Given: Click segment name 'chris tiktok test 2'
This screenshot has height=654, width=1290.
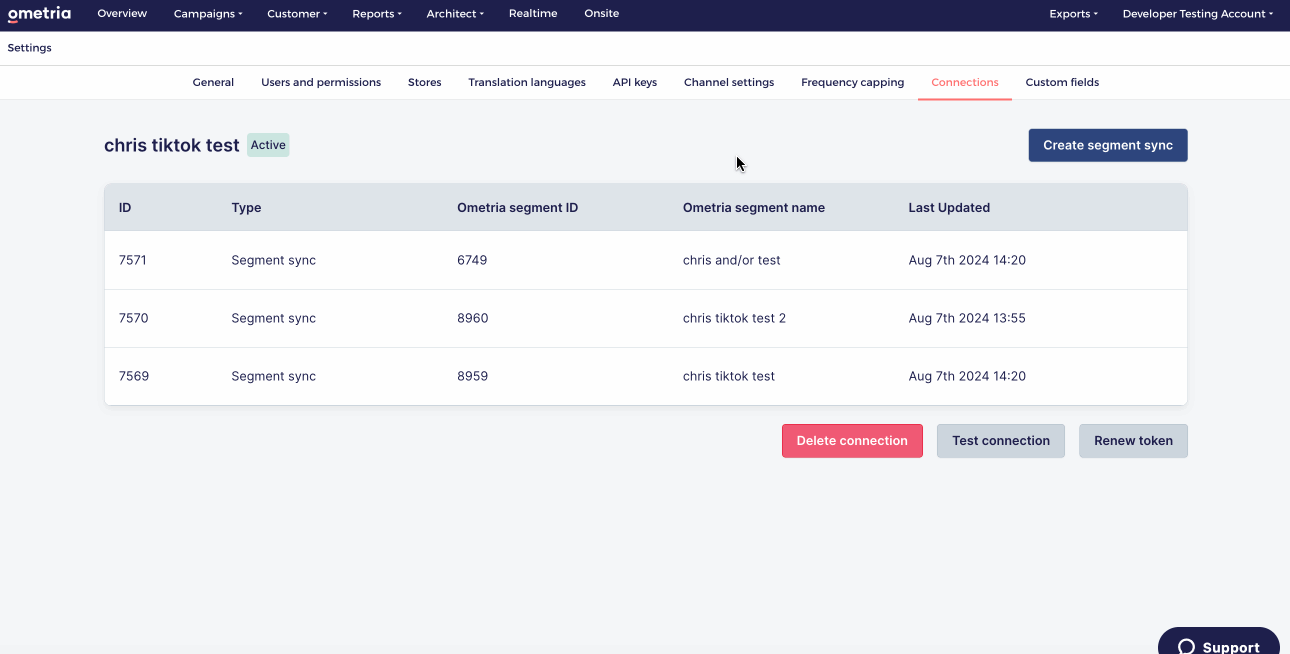Looking at the screenshot, I should (x=734, y=318).
